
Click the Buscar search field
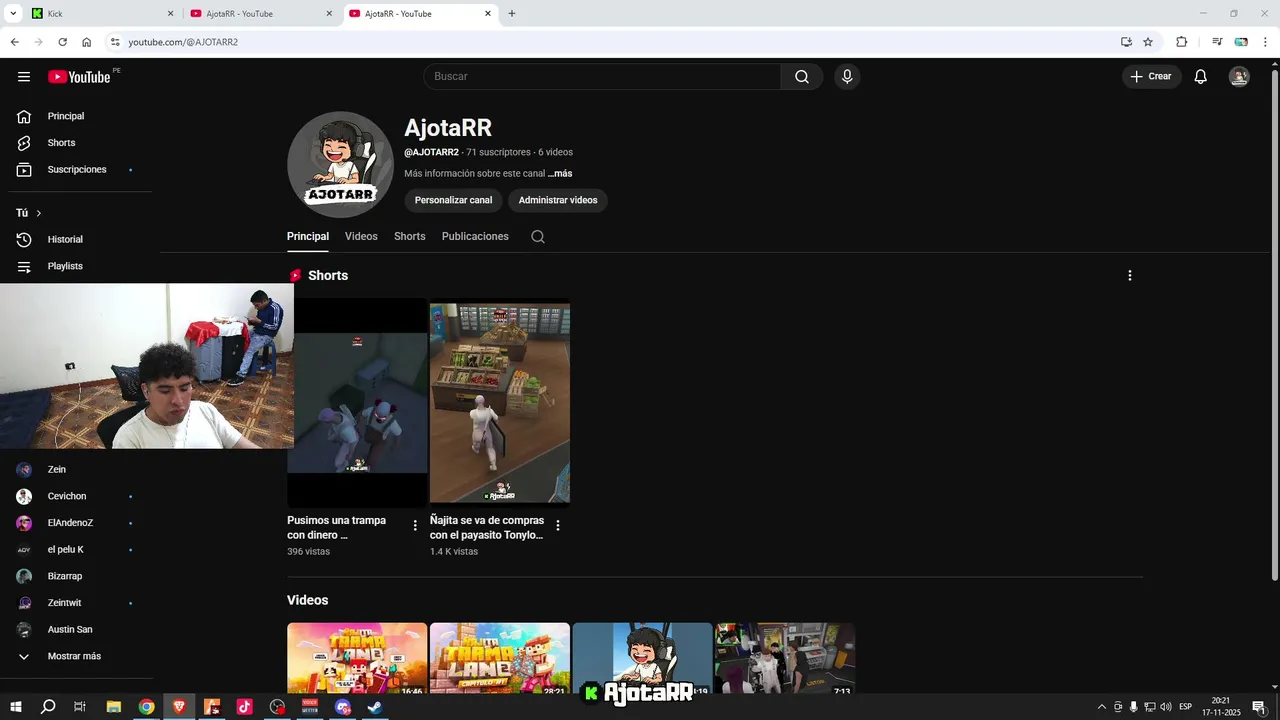[602, 77]
